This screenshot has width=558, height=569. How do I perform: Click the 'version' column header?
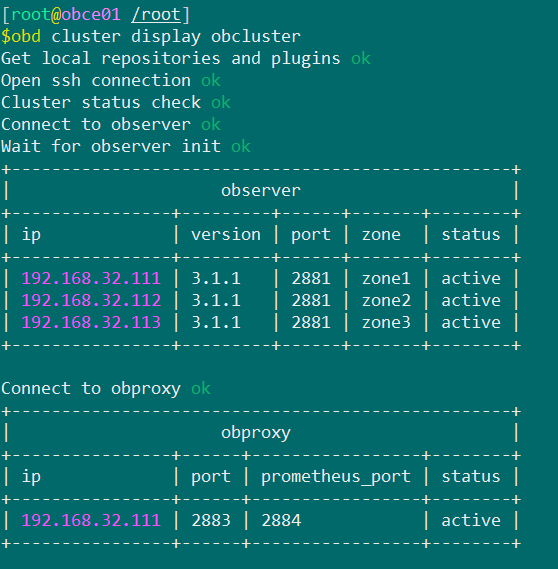point(226,235)
